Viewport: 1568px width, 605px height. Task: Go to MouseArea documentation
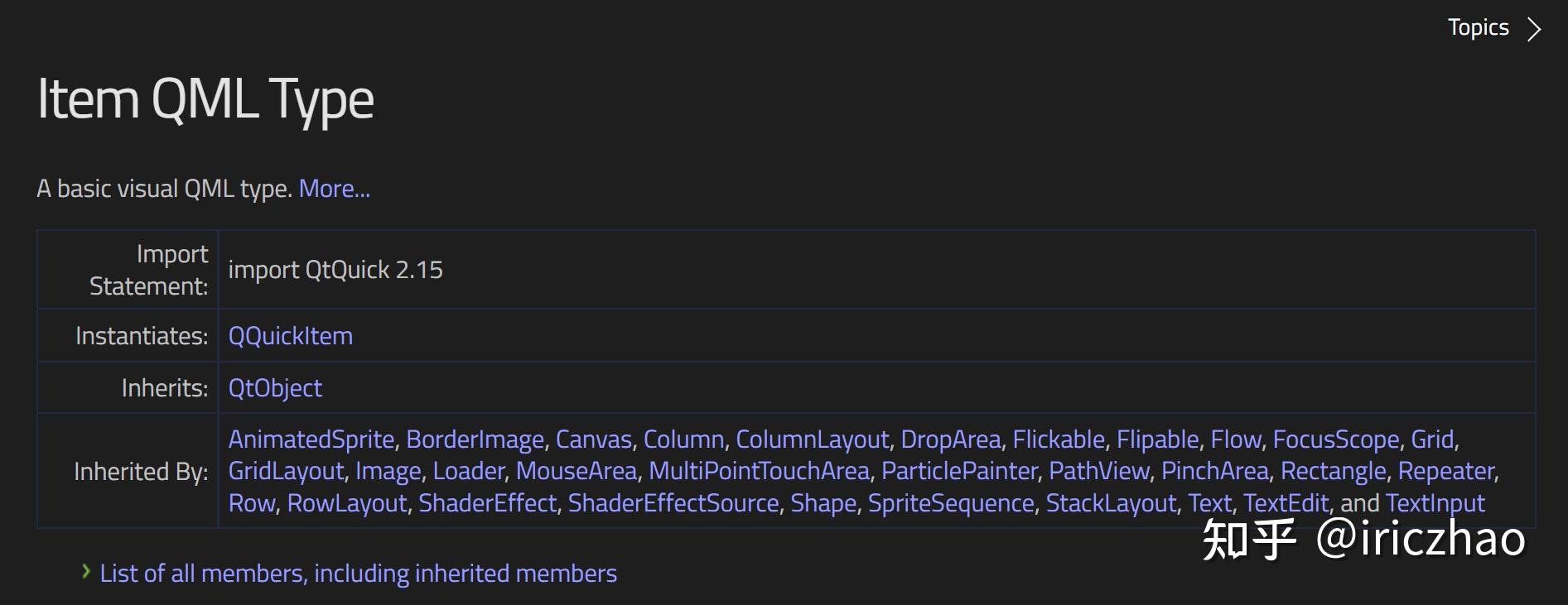coord(576,472)
